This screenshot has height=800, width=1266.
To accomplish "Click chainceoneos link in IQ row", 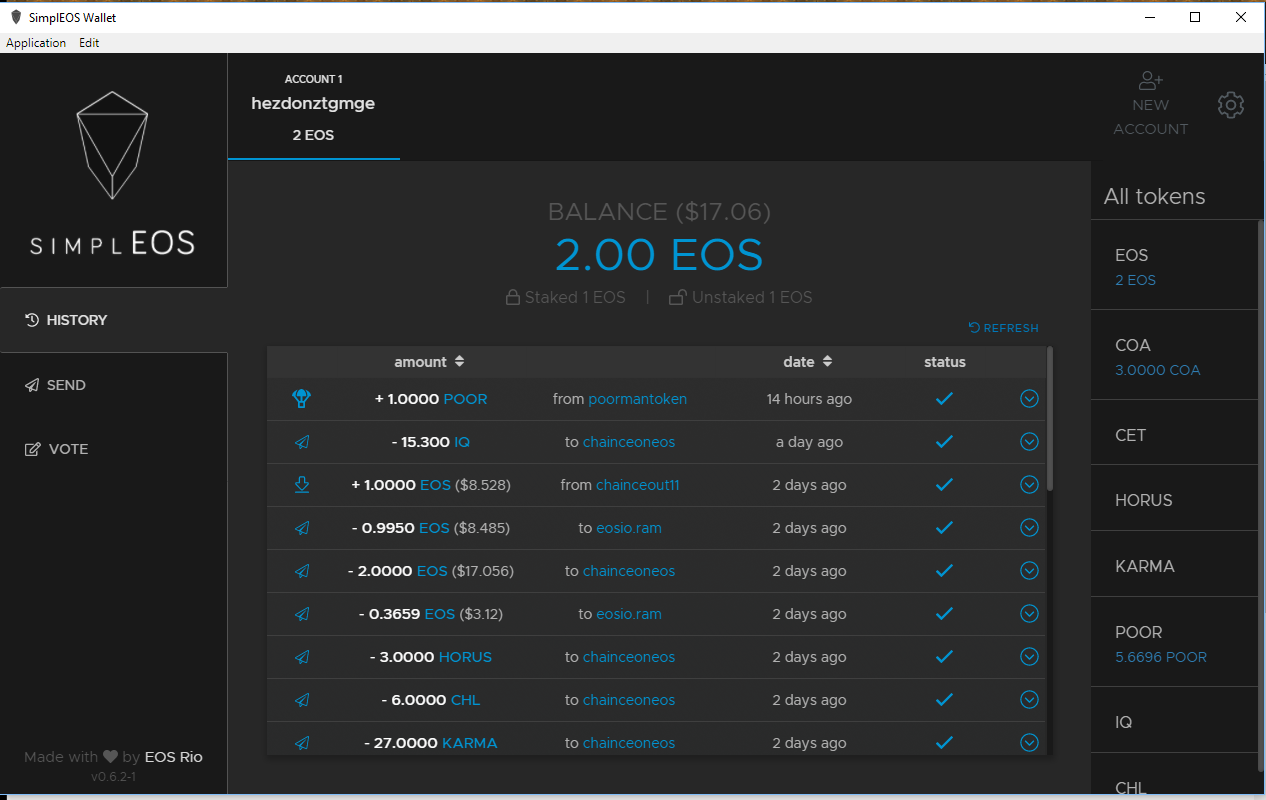I will [629, 442].
